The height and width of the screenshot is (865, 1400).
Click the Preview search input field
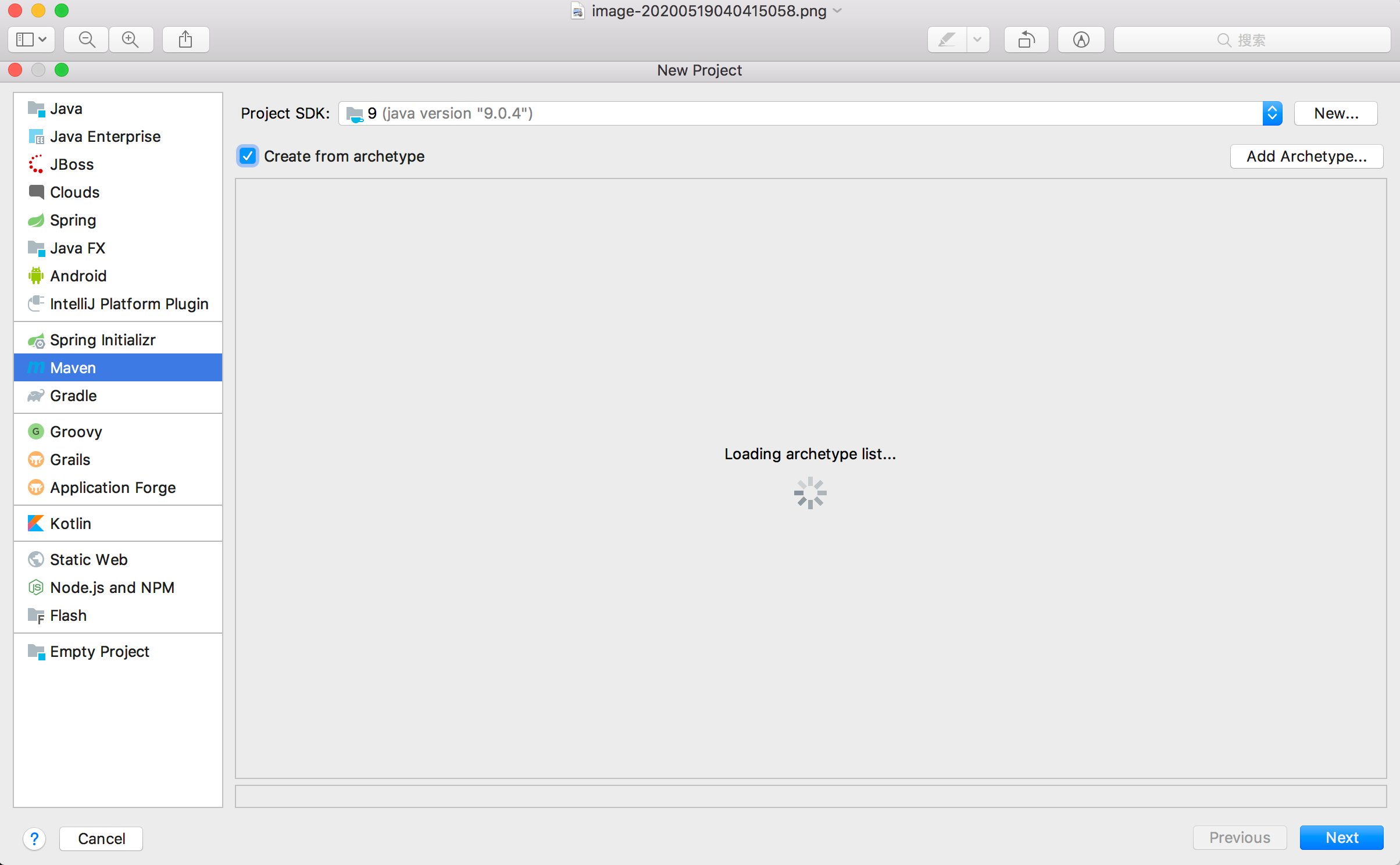tap(1251, 40)
